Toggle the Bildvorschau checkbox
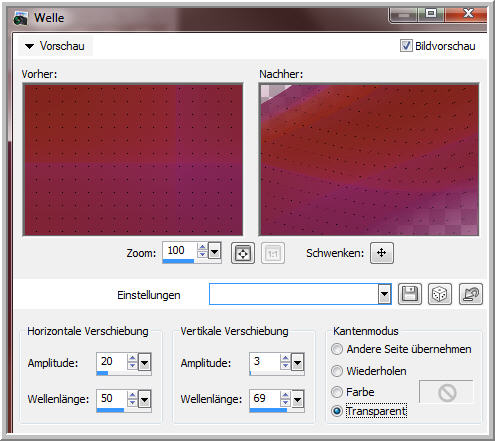The width and height of the screenshot is (495, 441). click(406, 46)
